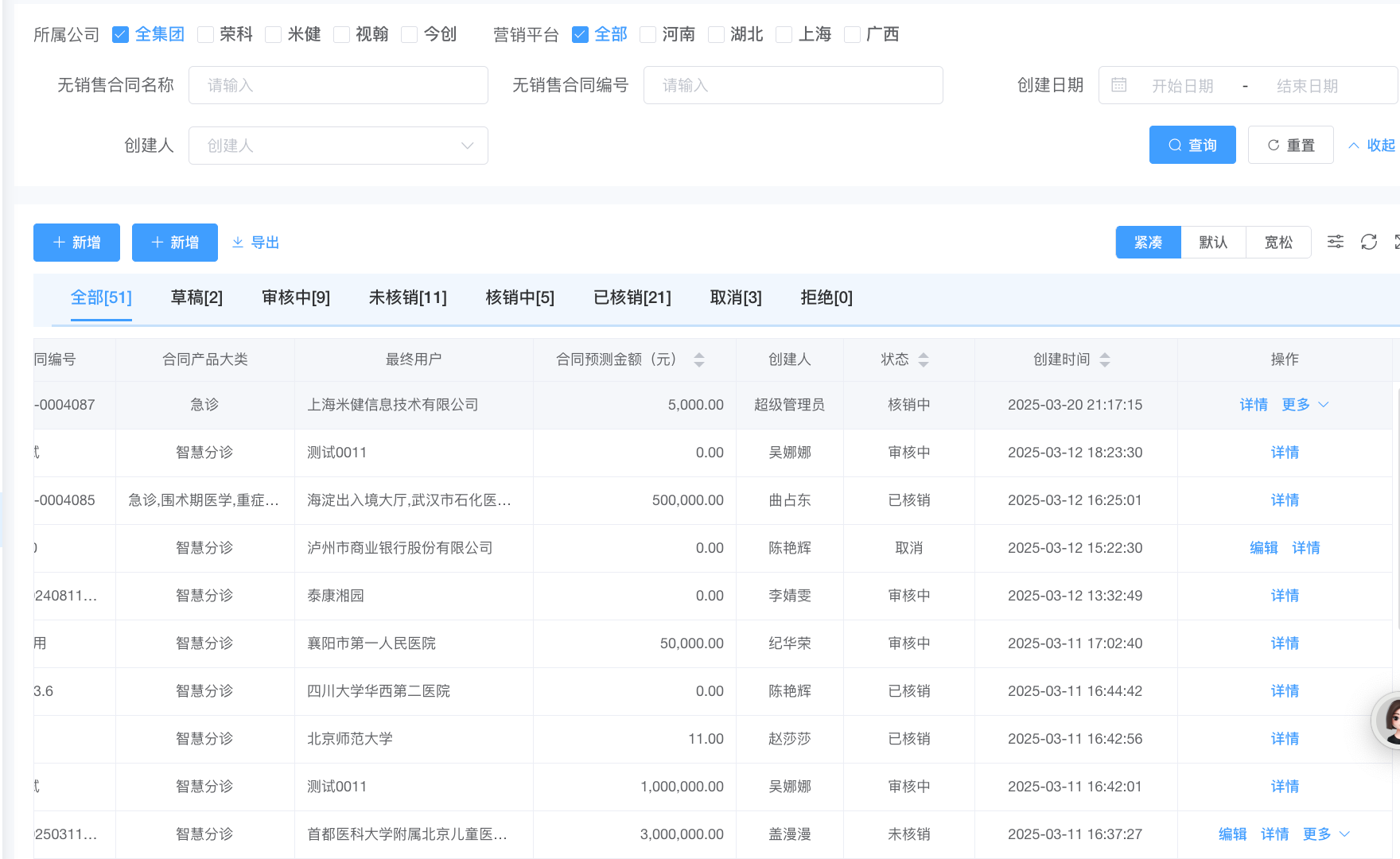
Task: Expand 更多 menu in first row
Action: (1305, 405)
